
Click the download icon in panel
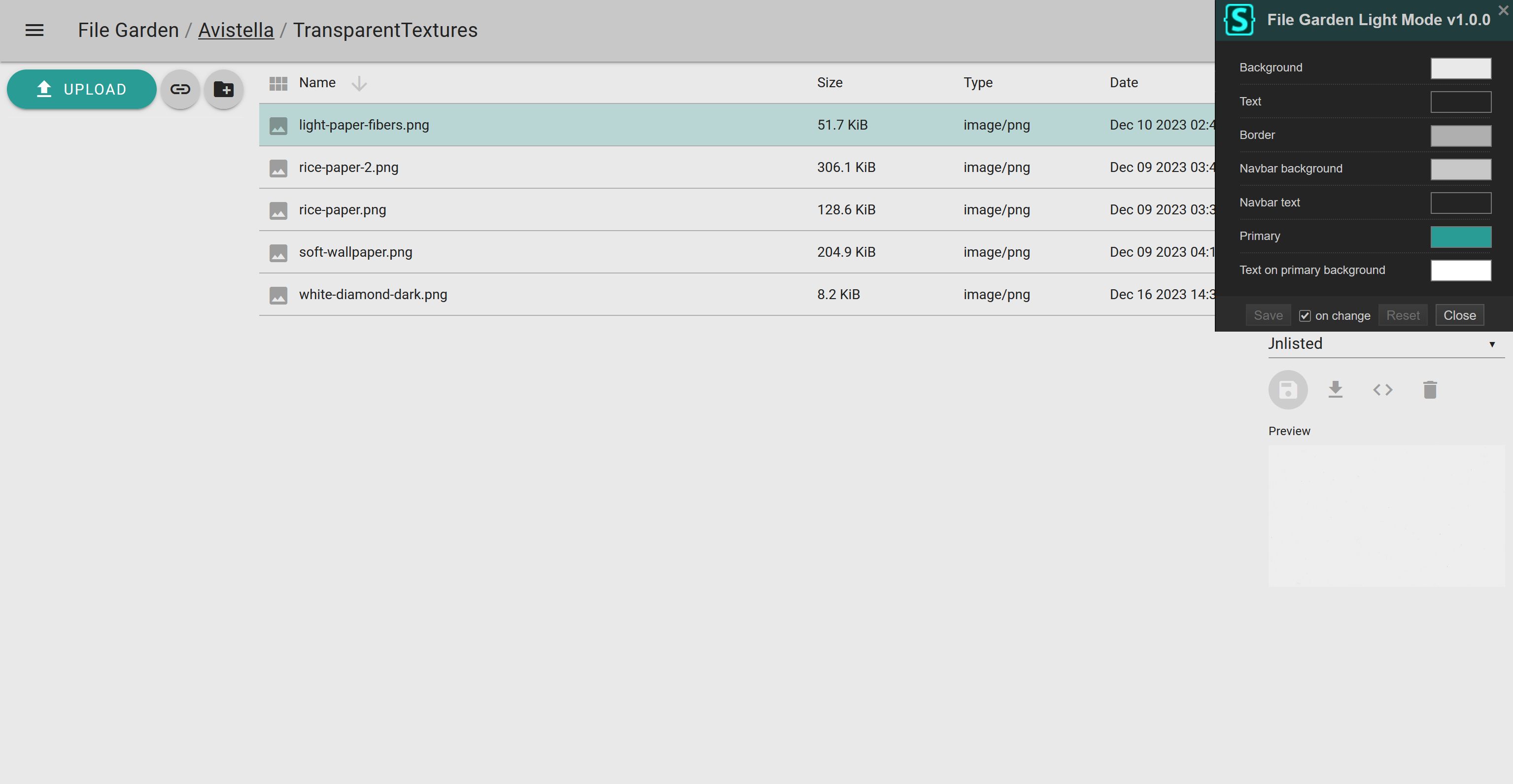(x=1335, y=390)
